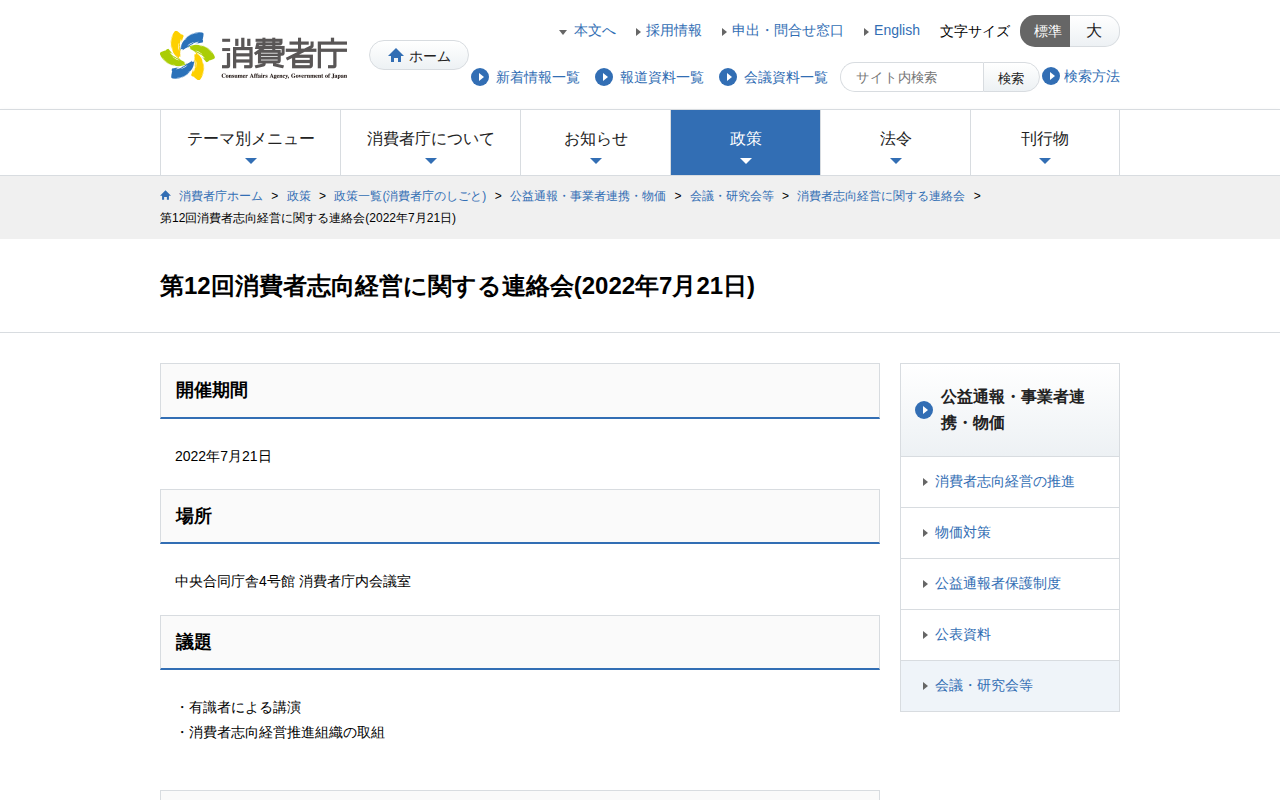Set the text size to 標準
Image resolution: width=1280 pixels, height=800 pixels.
click(1045, 31)
